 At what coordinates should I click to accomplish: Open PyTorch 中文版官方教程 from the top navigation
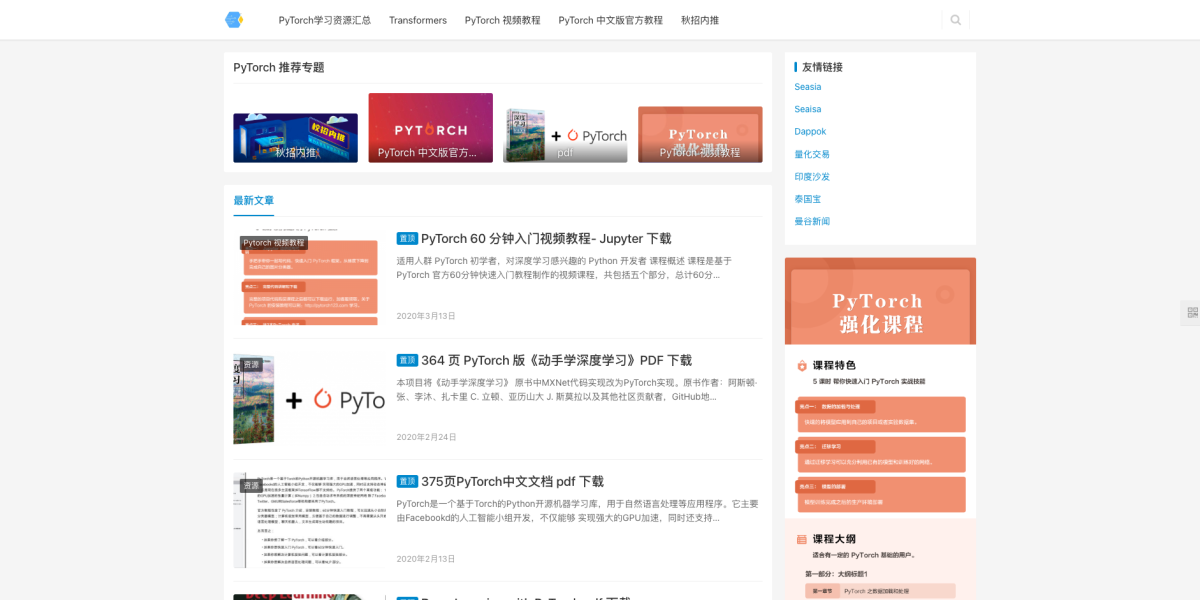click(x=609, y=19)
